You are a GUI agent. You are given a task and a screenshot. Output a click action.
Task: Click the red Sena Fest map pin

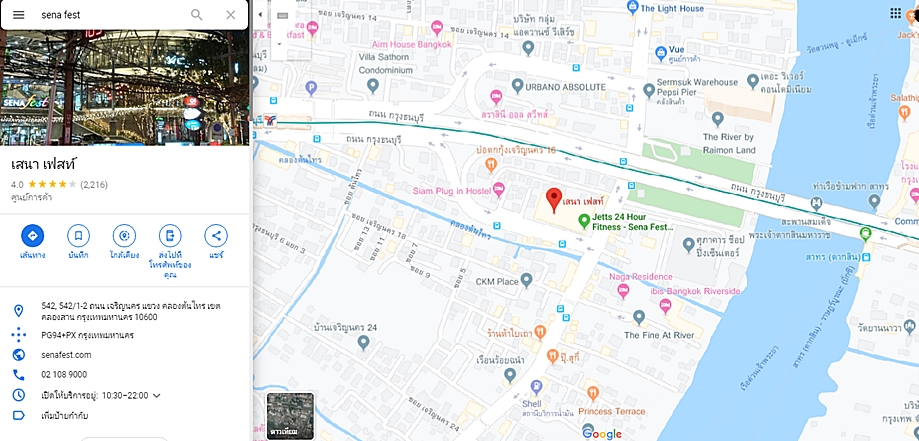tap(553, 201)
